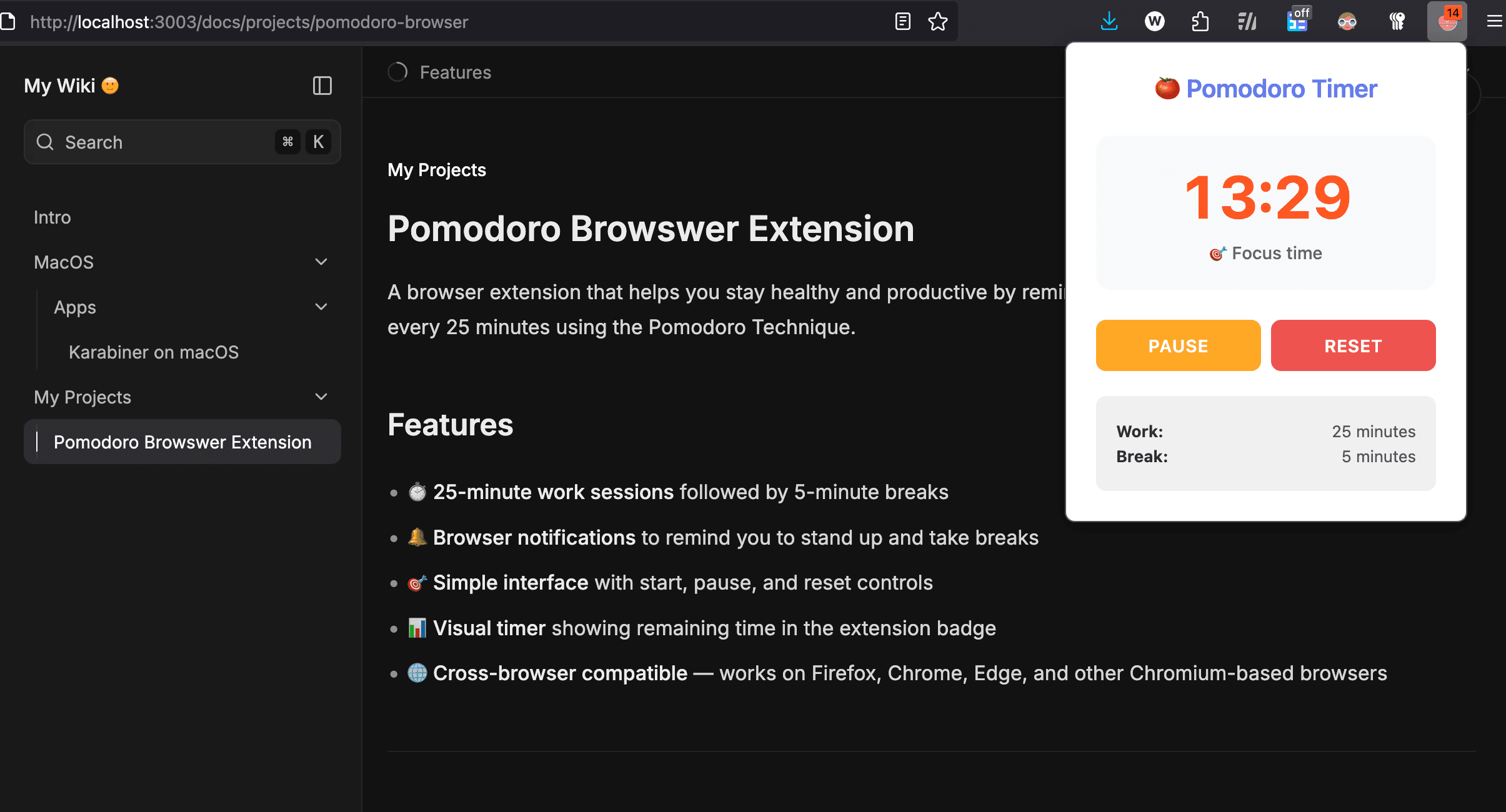
Task: Reset the Pomodoro timer
Action: 1353,345
